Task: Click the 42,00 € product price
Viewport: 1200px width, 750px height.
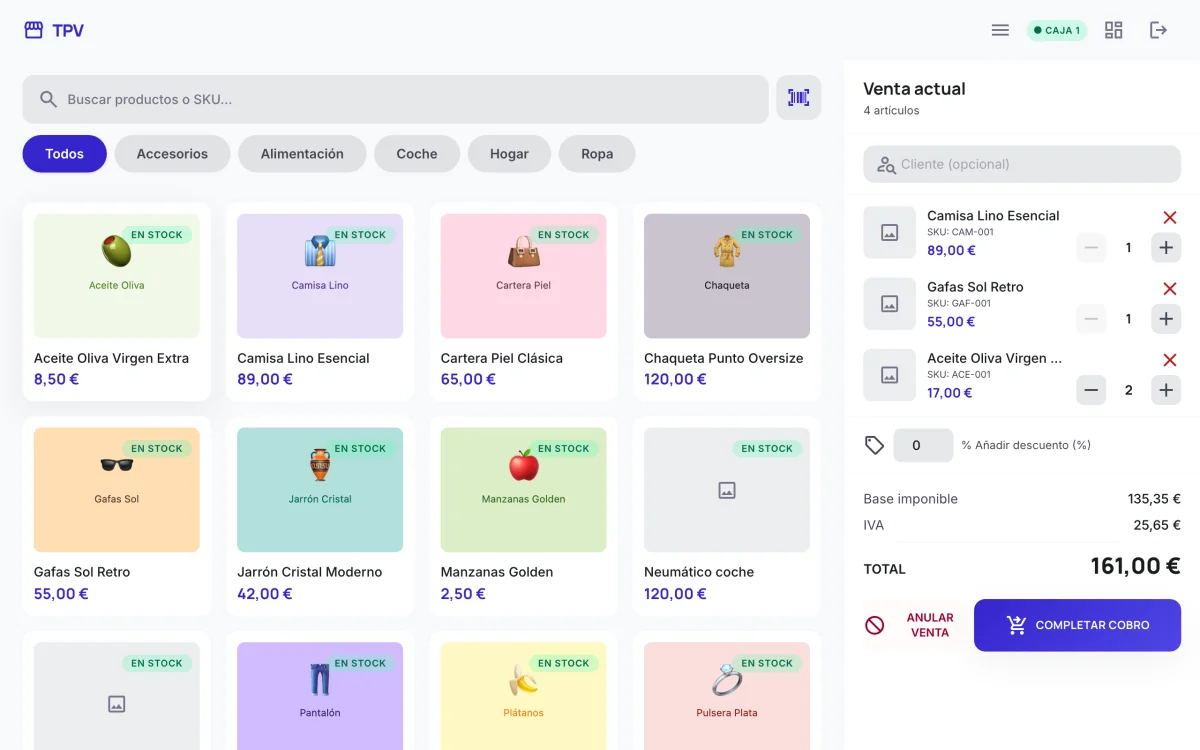Action: (265, 594)
